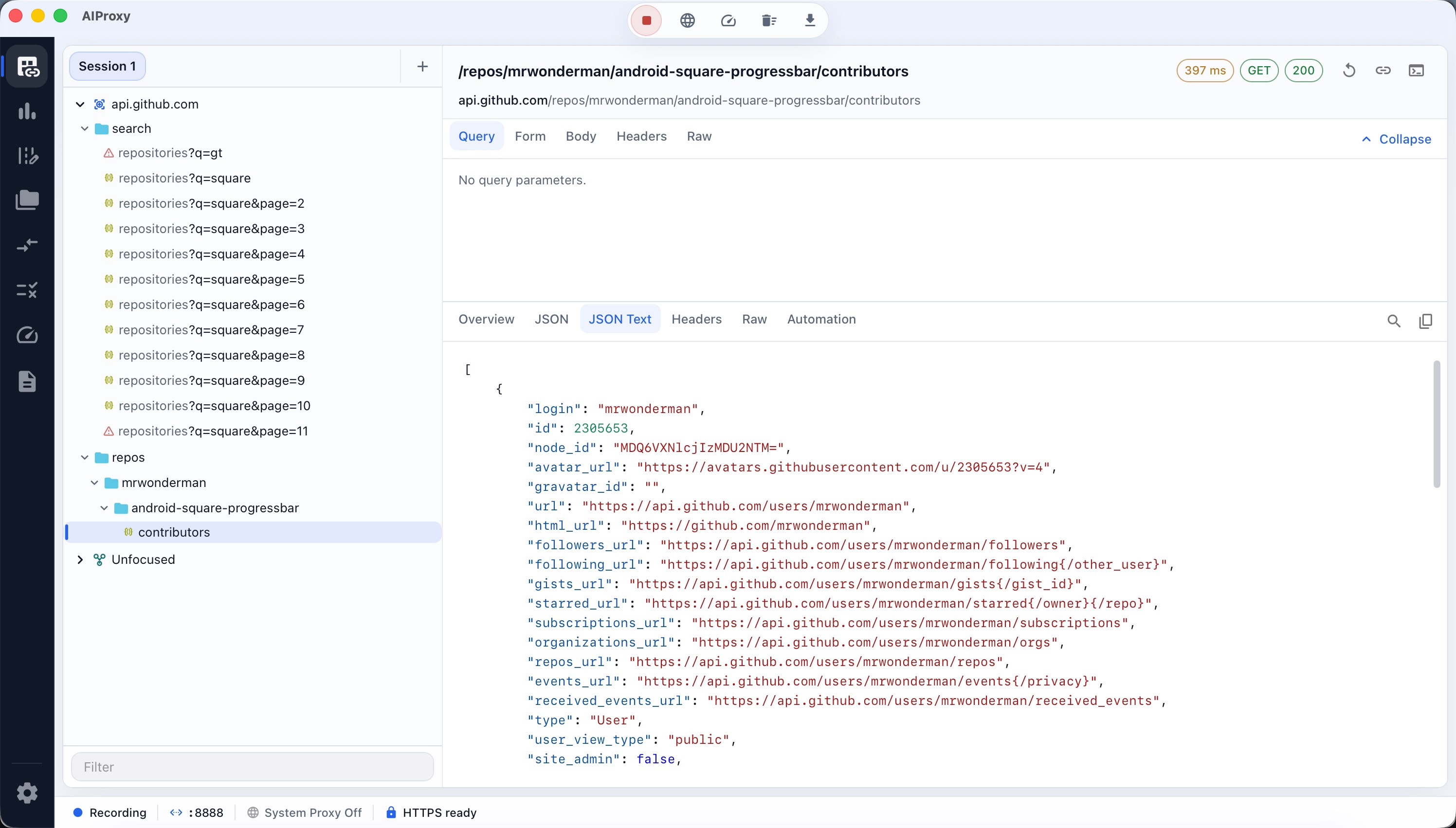Image resolution: width=1456 pixels, height=828 pixels.
Task: Open the document notes sidebar icon
Action: click(27, 381)
